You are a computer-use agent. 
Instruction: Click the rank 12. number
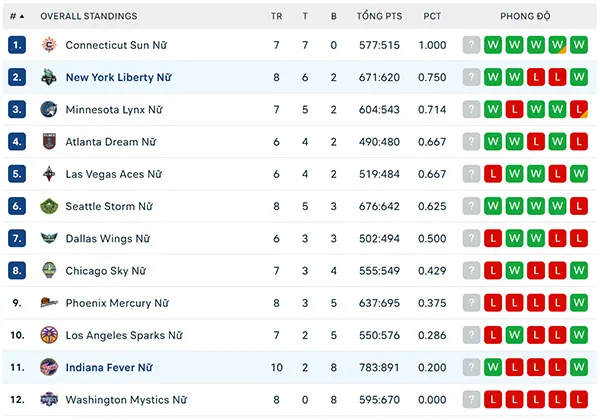(x=17, y=400)
